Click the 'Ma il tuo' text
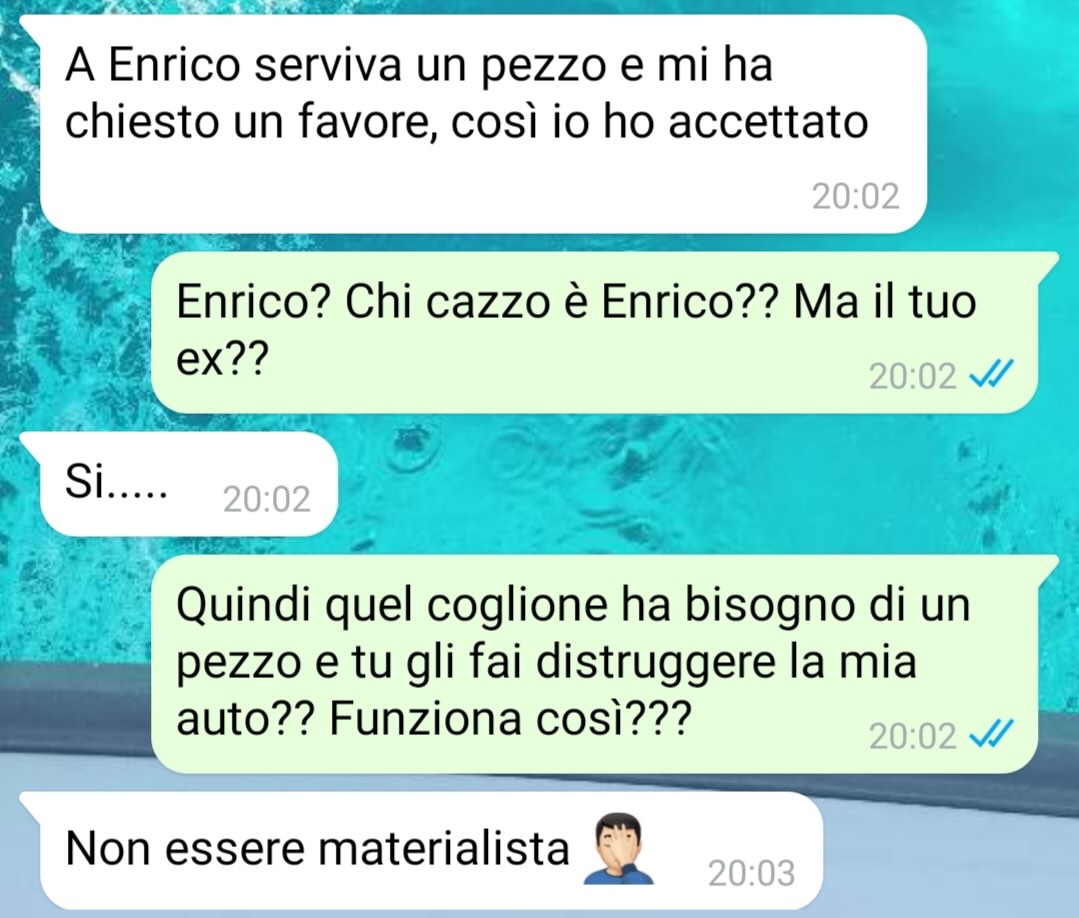This screenshot has width=1079, height=918. point(885,301)
